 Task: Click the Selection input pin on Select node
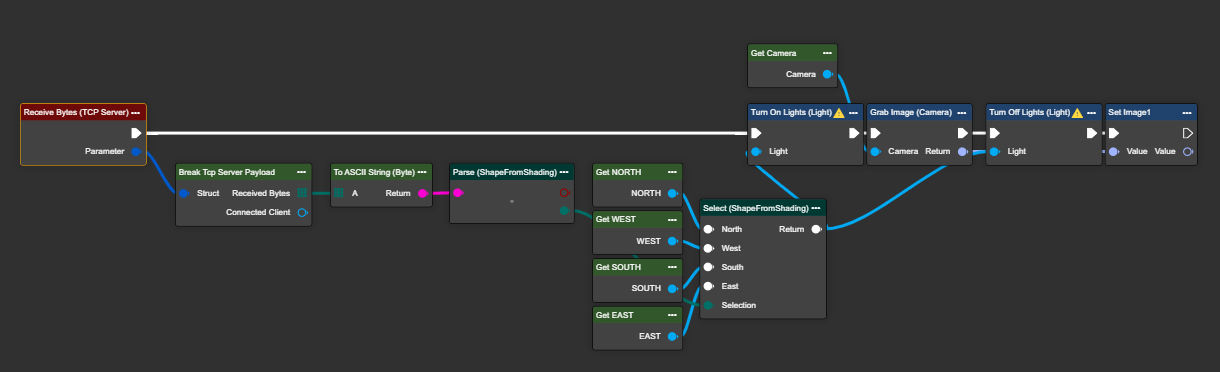click(709, 305)
